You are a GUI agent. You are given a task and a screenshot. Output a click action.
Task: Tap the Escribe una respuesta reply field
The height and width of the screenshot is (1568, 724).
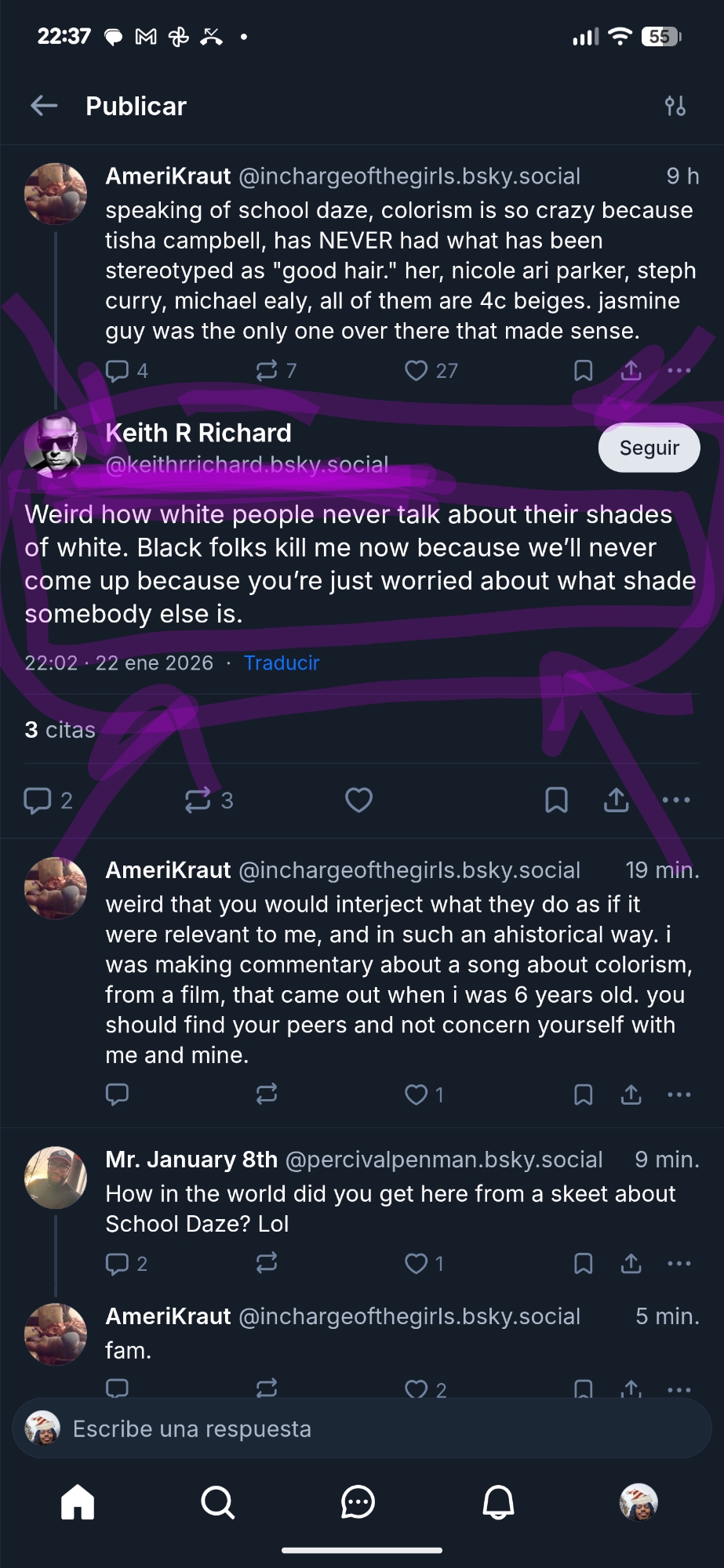(x=361, y=1428)
